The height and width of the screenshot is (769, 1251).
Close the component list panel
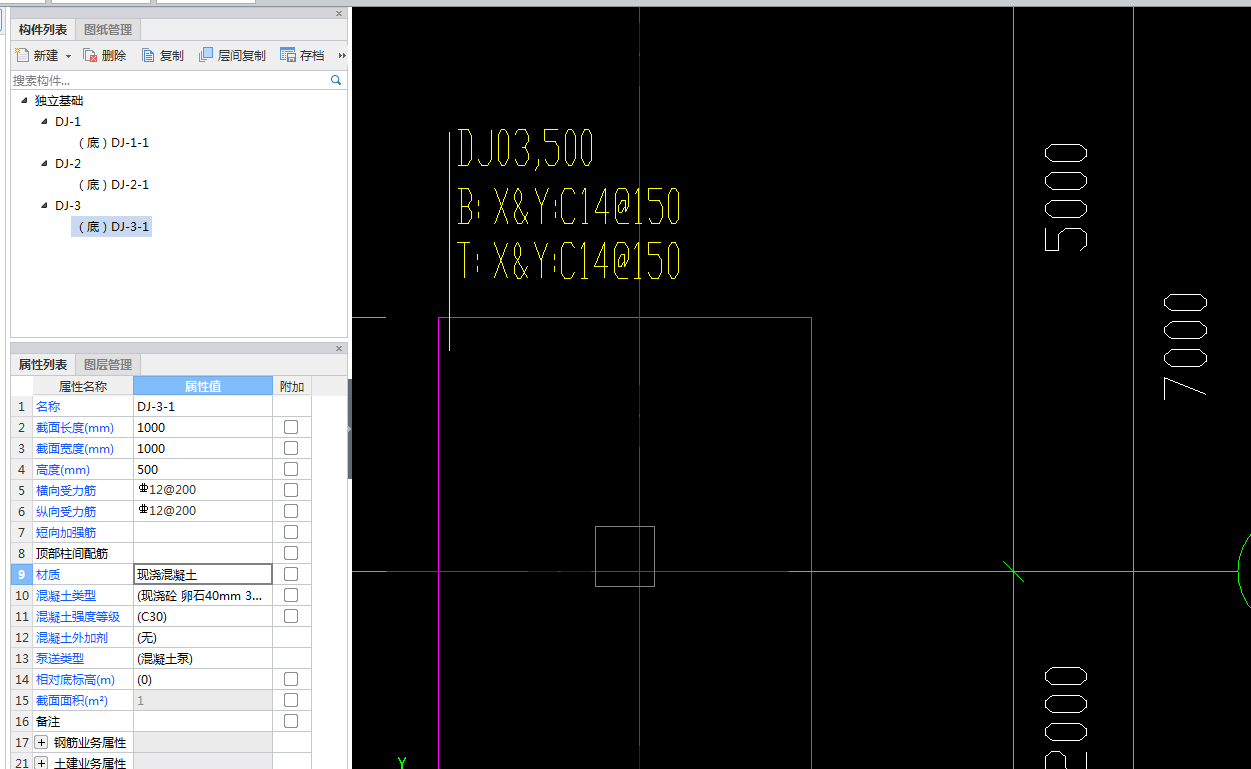338,14
